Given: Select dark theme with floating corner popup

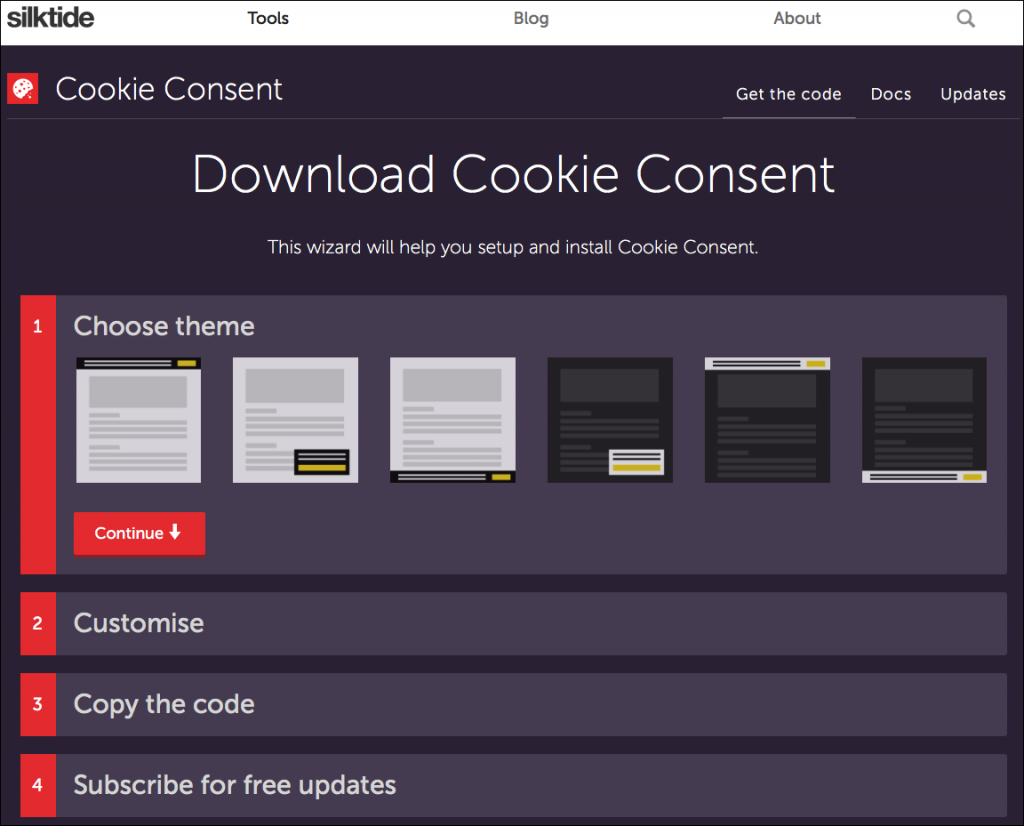Looking at the screenshot, I should [609, 420].
